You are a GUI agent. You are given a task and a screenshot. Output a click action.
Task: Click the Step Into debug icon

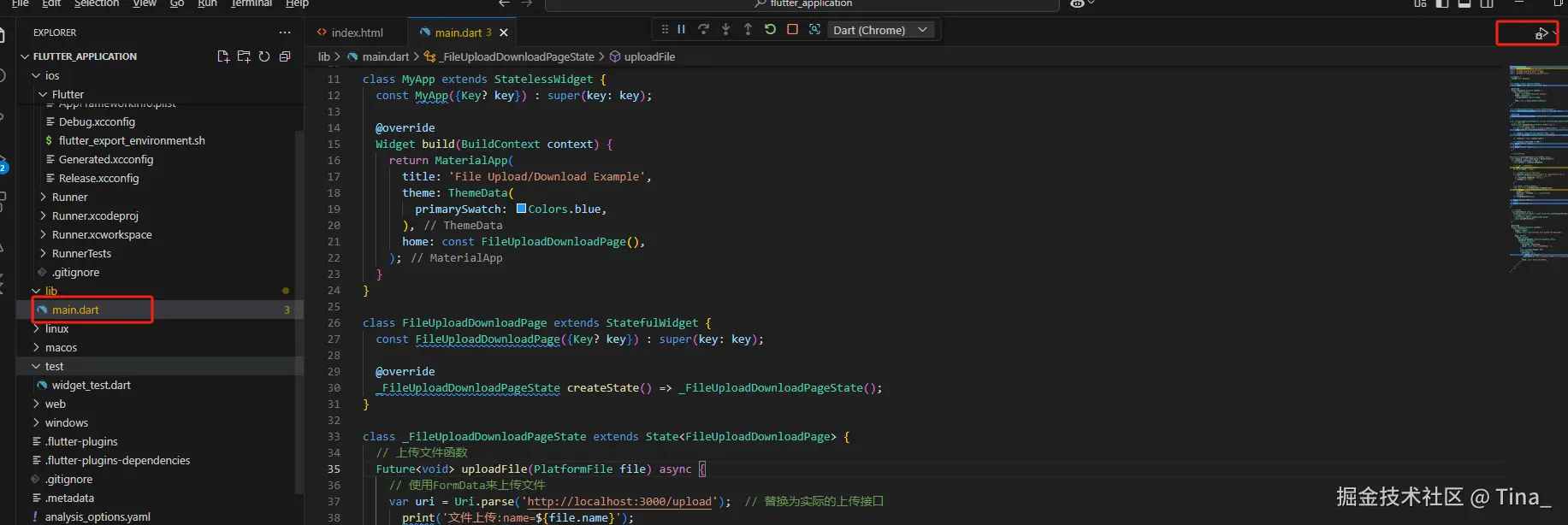pos(725,29)
